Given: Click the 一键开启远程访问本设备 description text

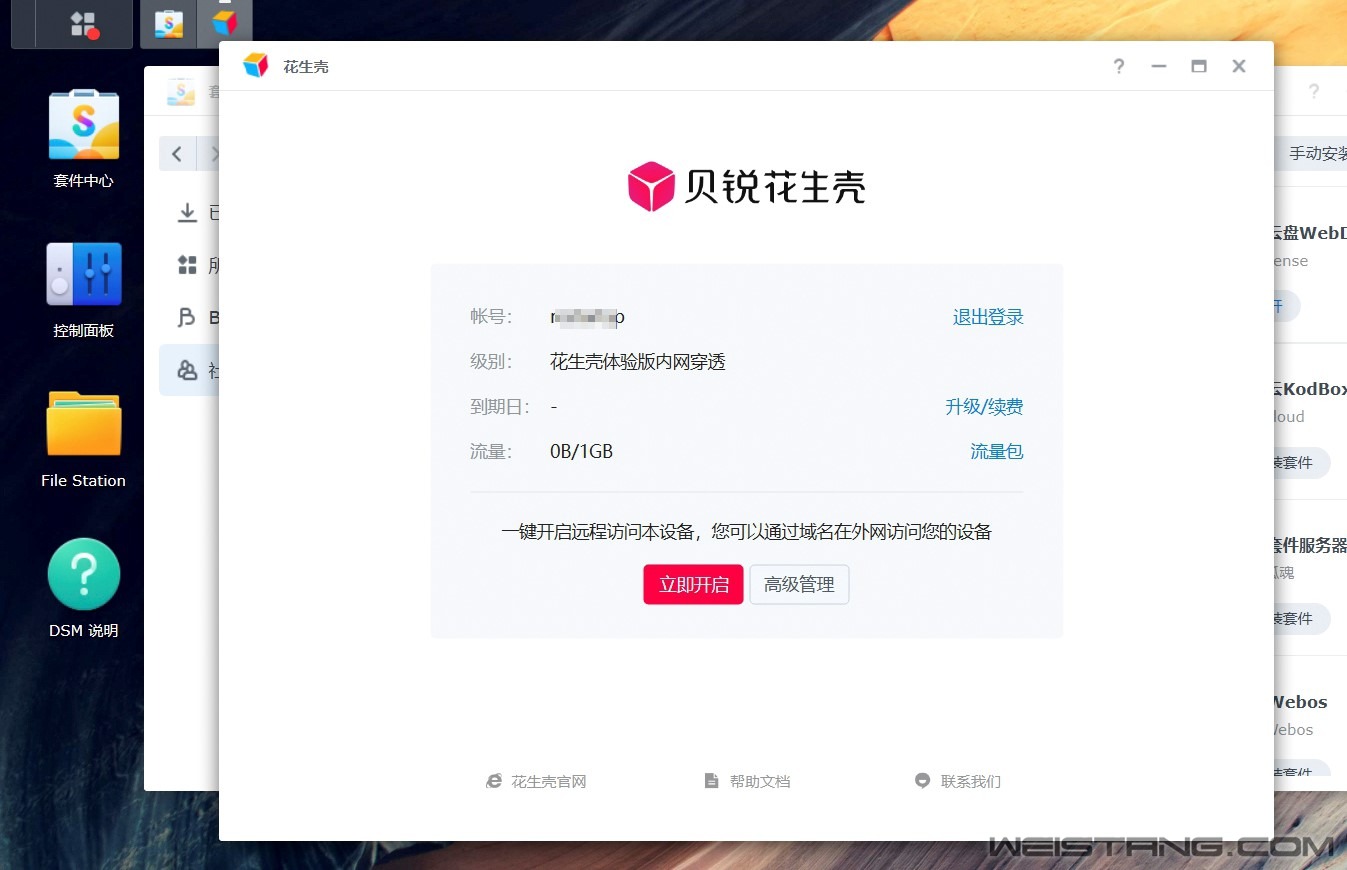Looking at the screenshot, I should point(746,532).
